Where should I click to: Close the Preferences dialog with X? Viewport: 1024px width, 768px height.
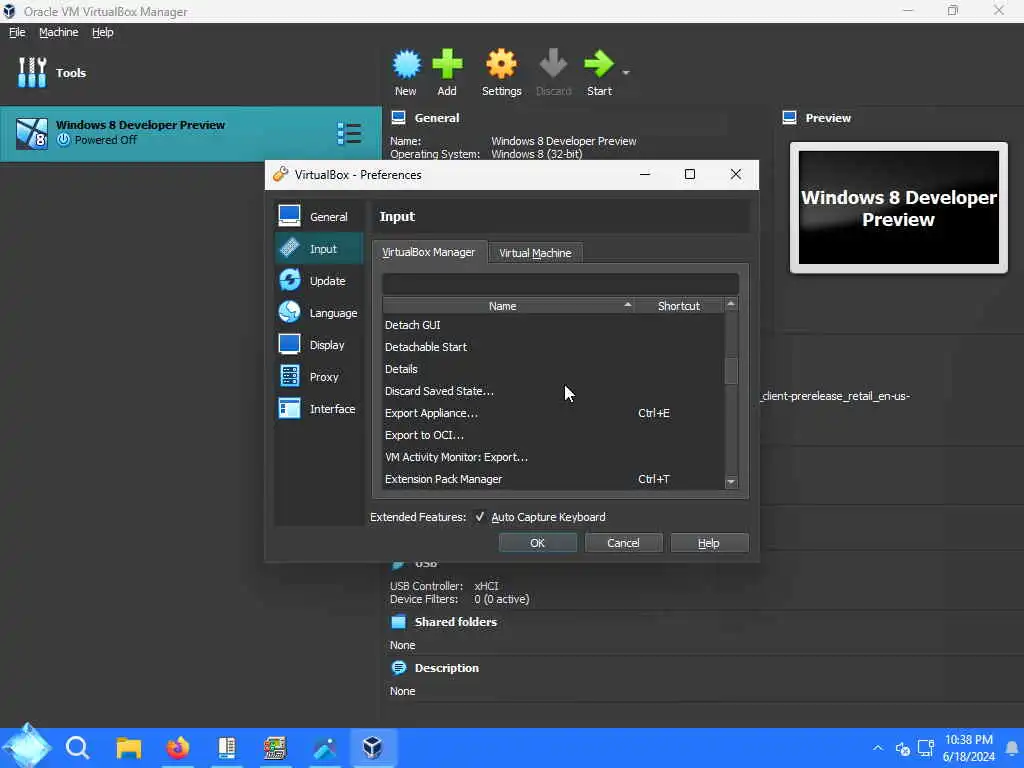click(736, 174)
